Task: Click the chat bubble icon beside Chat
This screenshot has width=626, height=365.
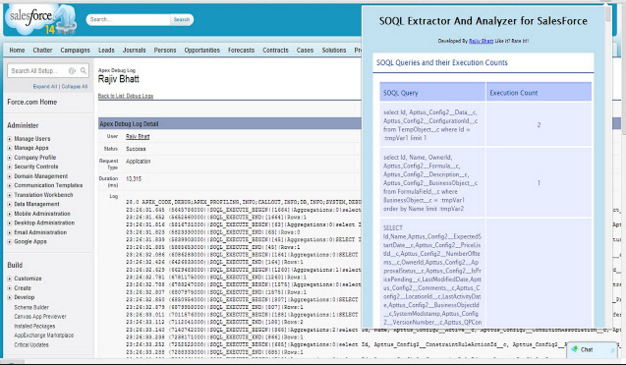Action: tap(574, 349)
